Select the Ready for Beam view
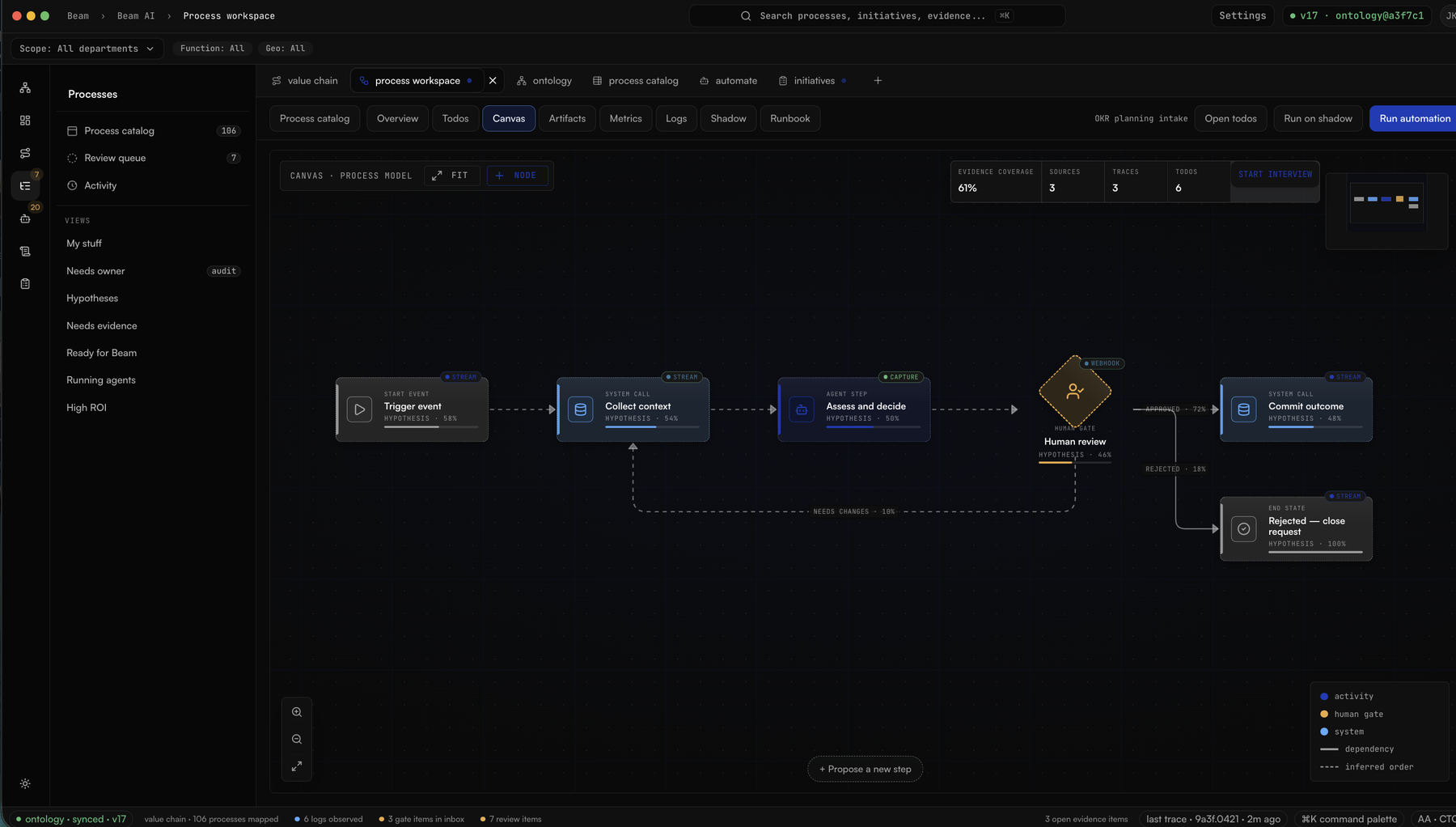 coord(153,353)
